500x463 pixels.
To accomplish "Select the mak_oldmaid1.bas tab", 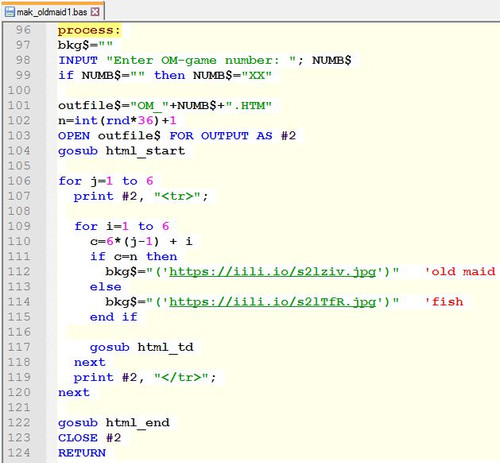I will click(52, 12).
